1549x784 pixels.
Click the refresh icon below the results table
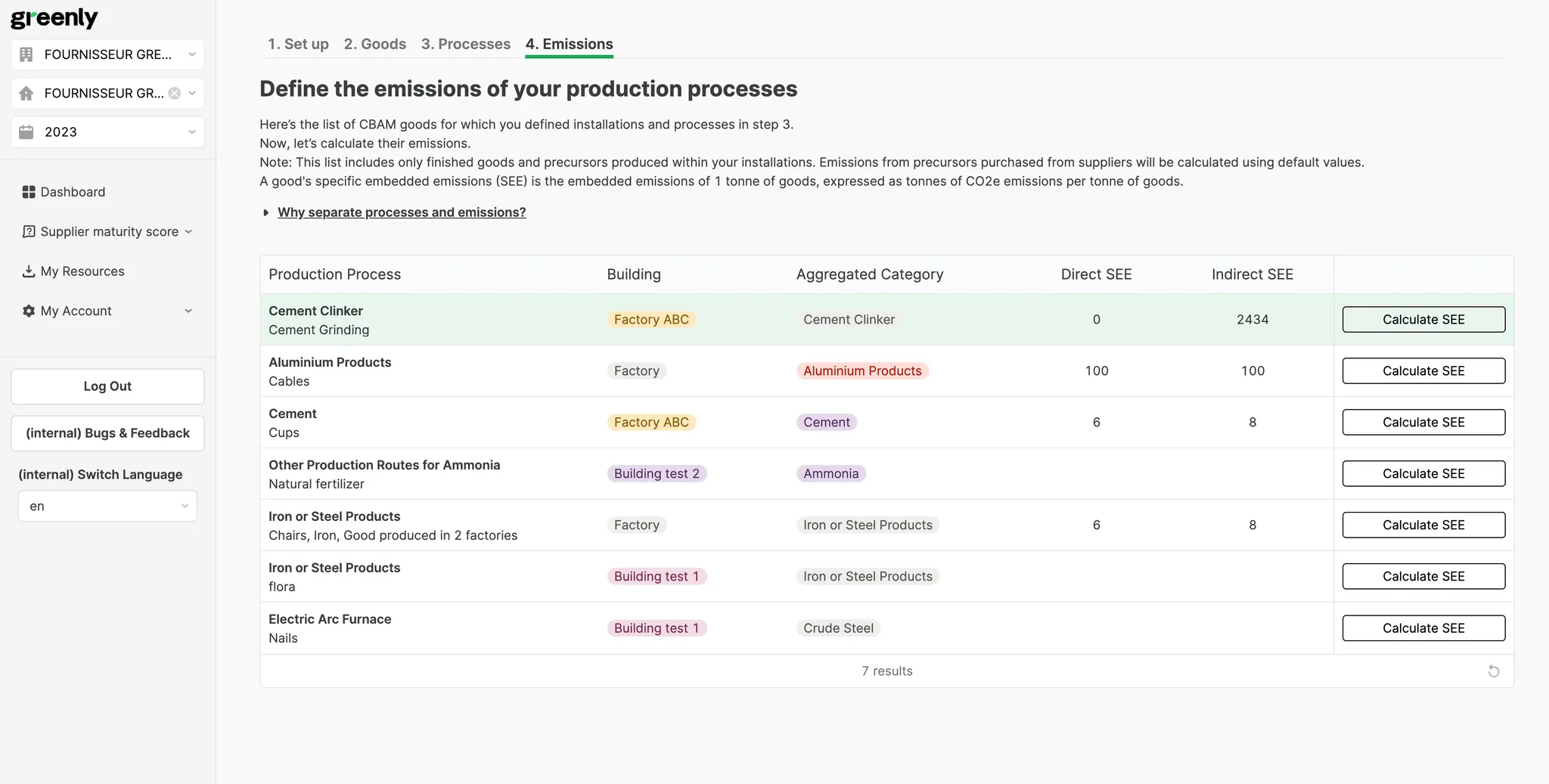[1494, 671]
